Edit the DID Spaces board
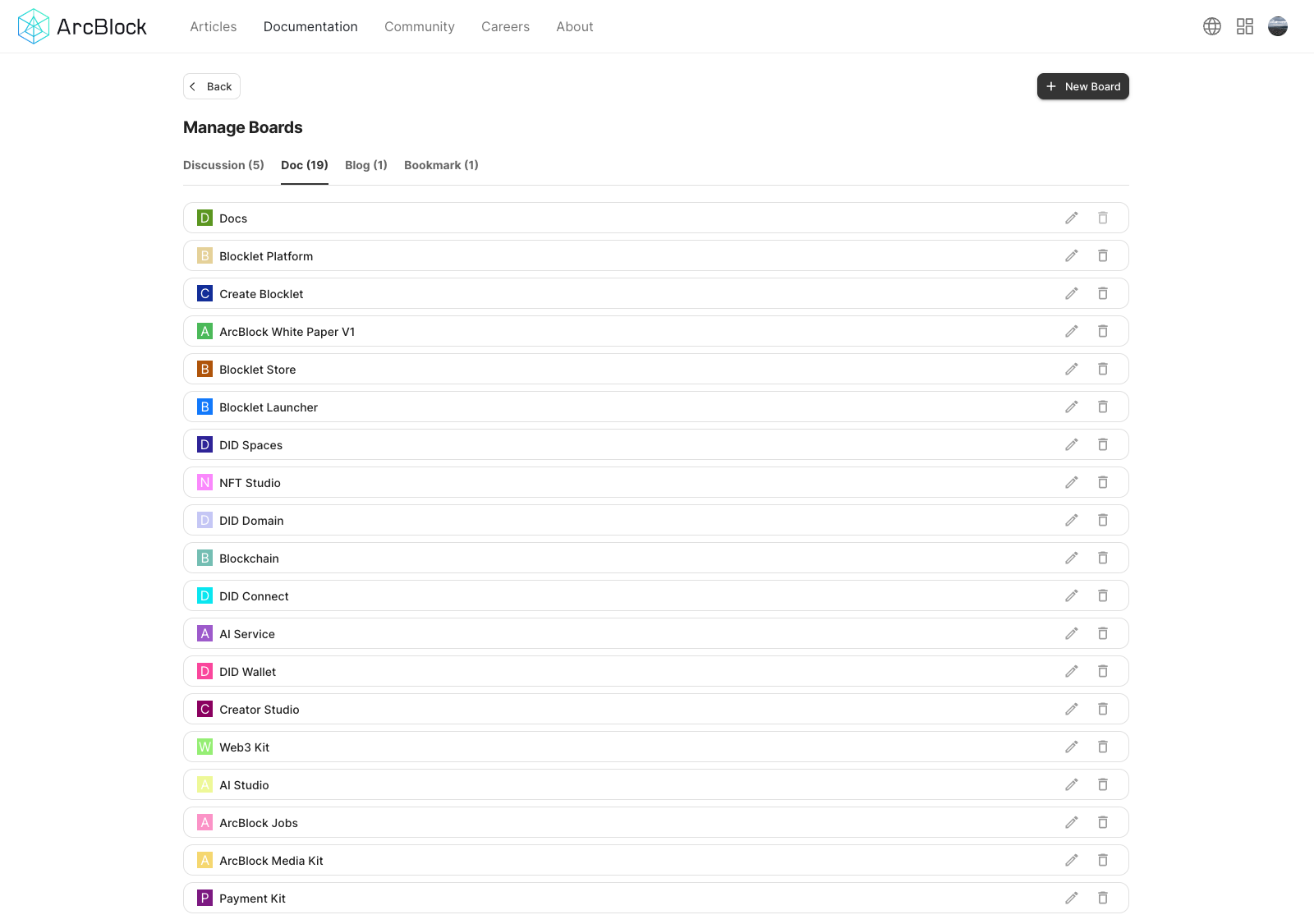The height and width of the screenshot is (924, 1314). pos(1071,445)
